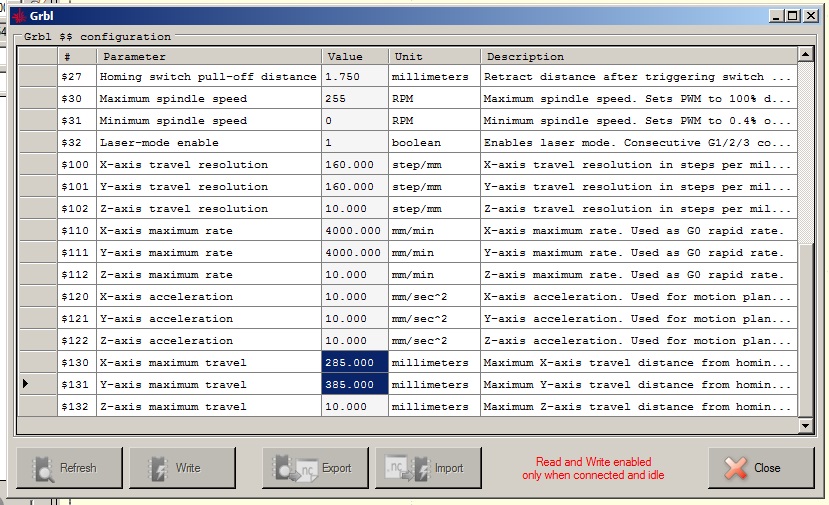Click the mm/sec^2 unit for $121

pyautogui.click(x=435, y=319)
